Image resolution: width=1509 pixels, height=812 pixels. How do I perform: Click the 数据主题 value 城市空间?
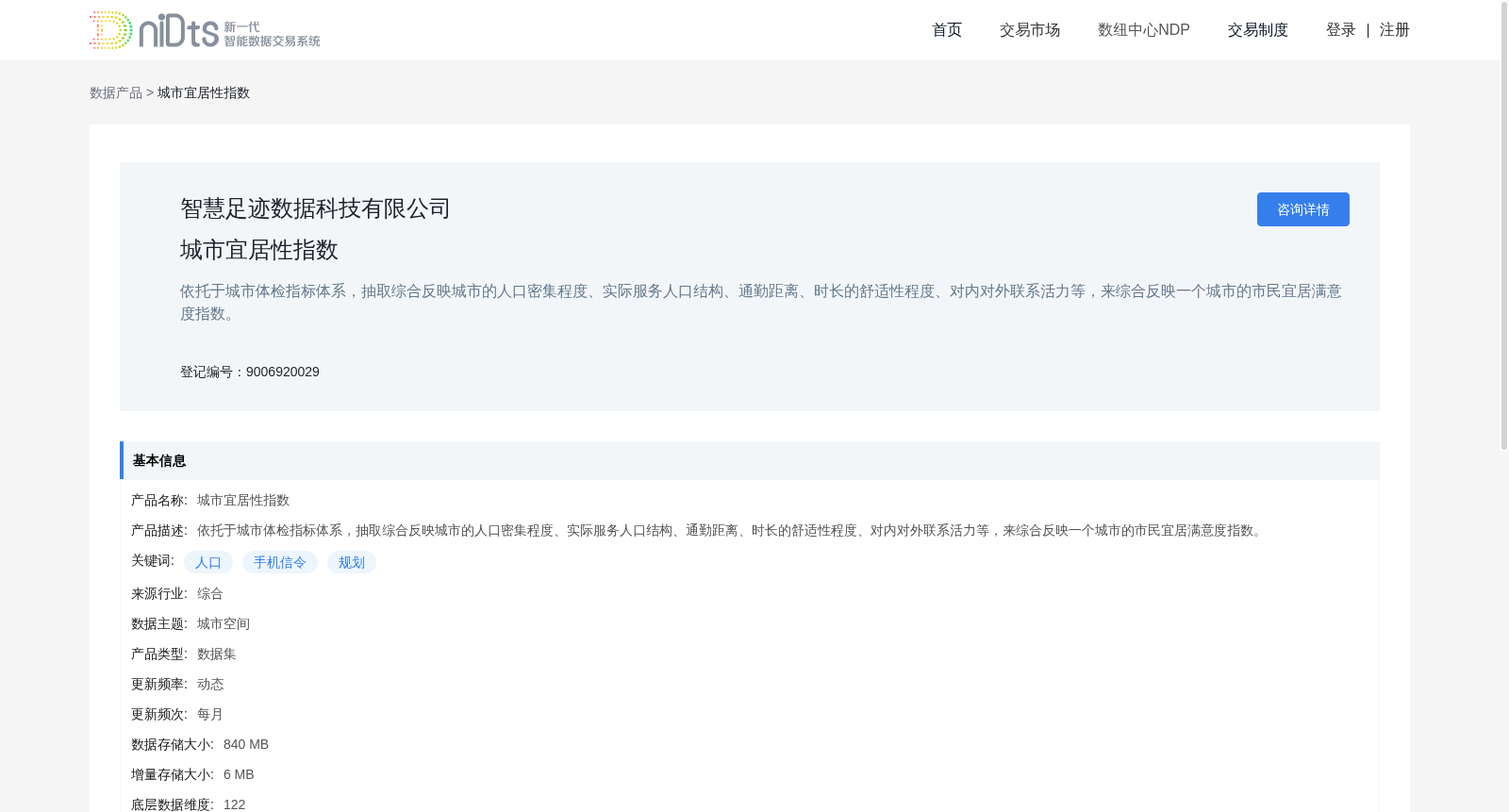(224, 623)
